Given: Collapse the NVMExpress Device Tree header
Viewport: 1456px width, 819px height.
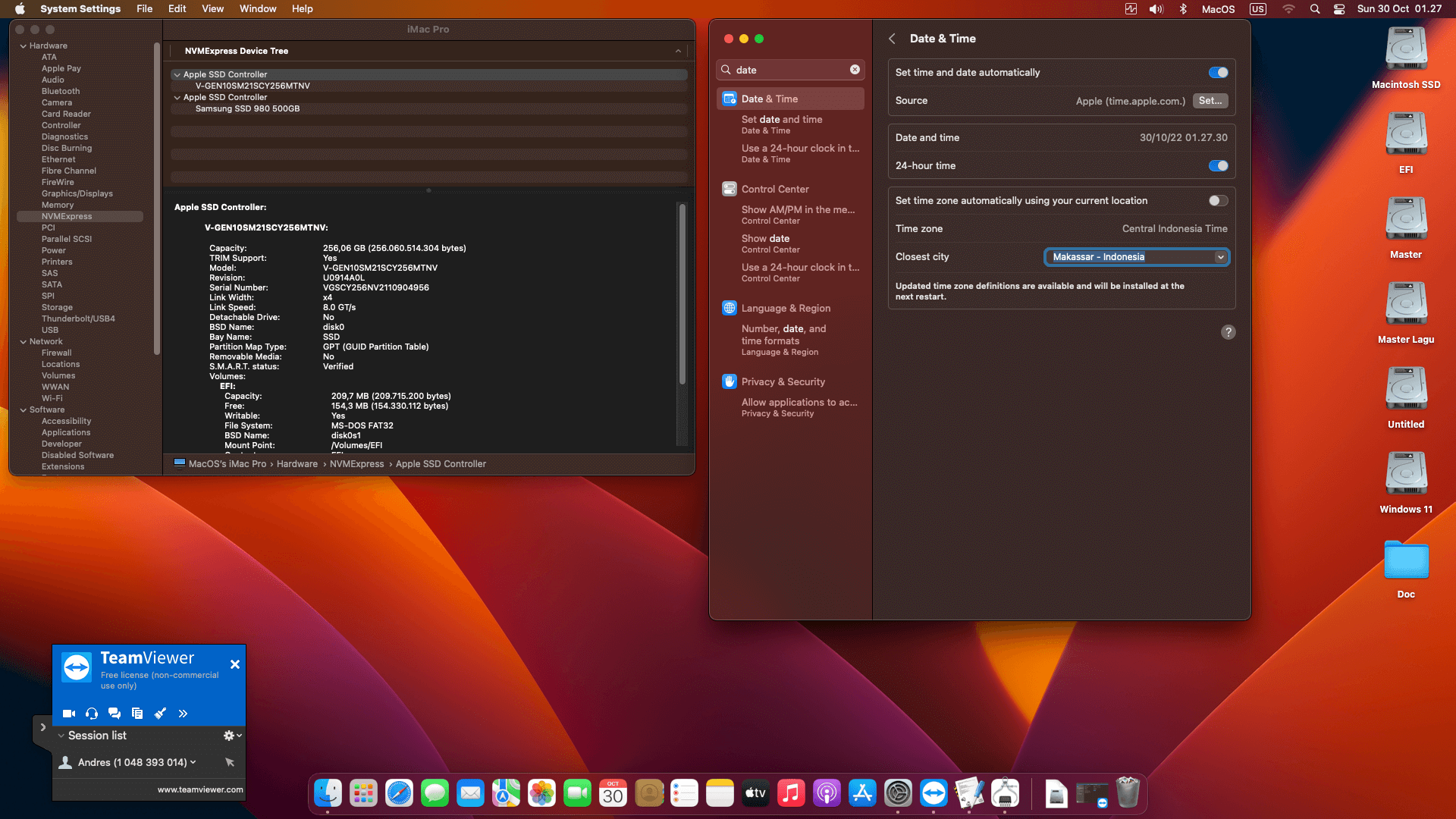Looking at the screenshot, I should point(678,51).
